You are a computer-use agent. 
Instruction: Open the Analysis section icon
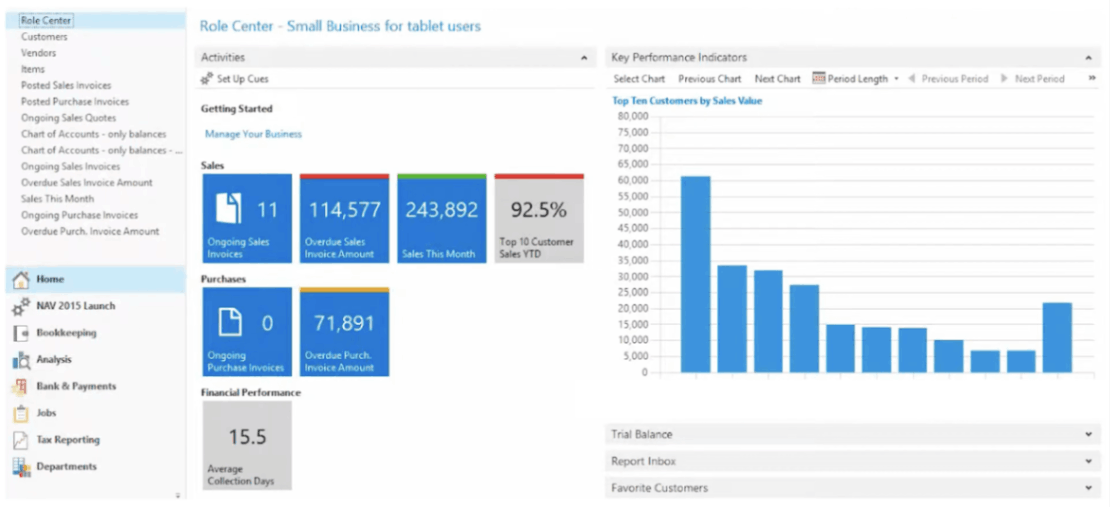20,360
